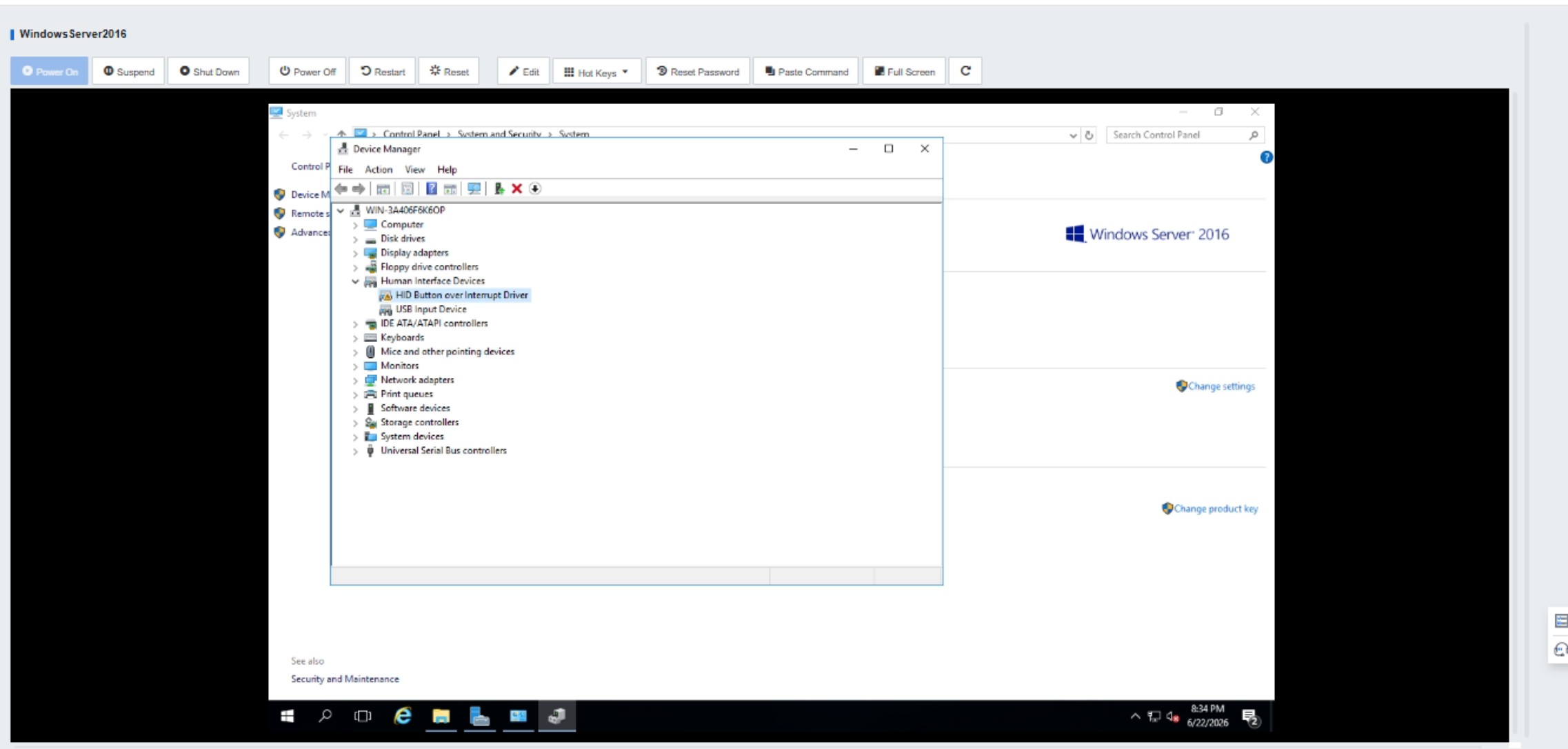Expand Mice and other pointing devices

[355, 352]
